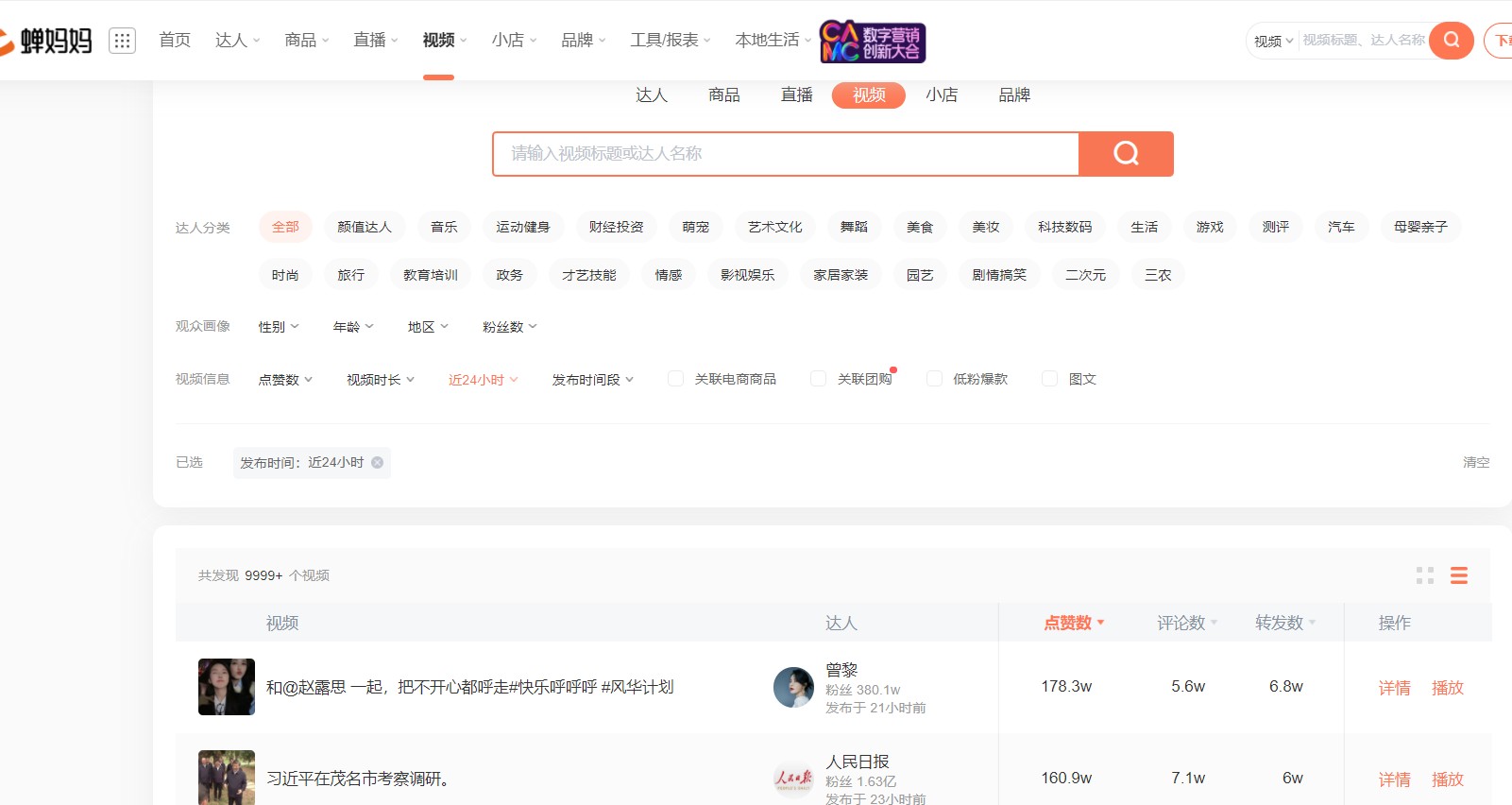Switch to grid card view
The width and height of the screenshot is (1512, 805).
click(1425, 575)
